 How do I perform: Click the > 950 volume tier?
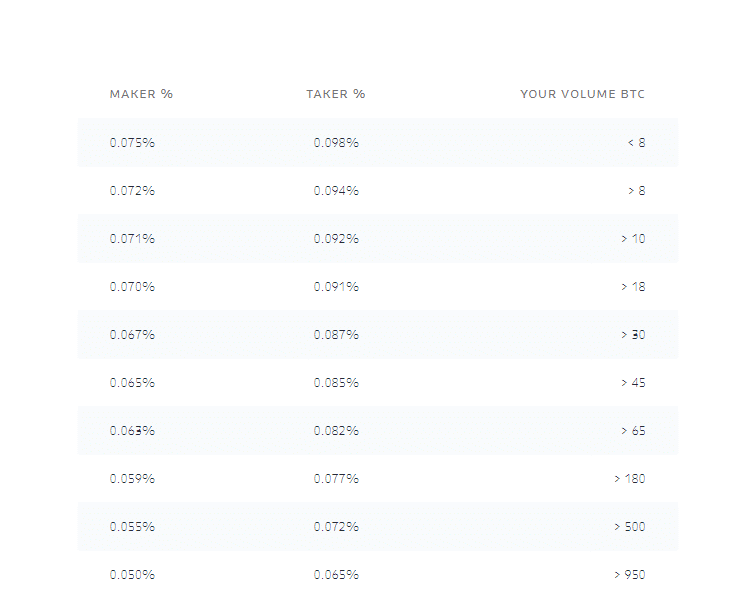pyautogui.click(x=630, y=575)
